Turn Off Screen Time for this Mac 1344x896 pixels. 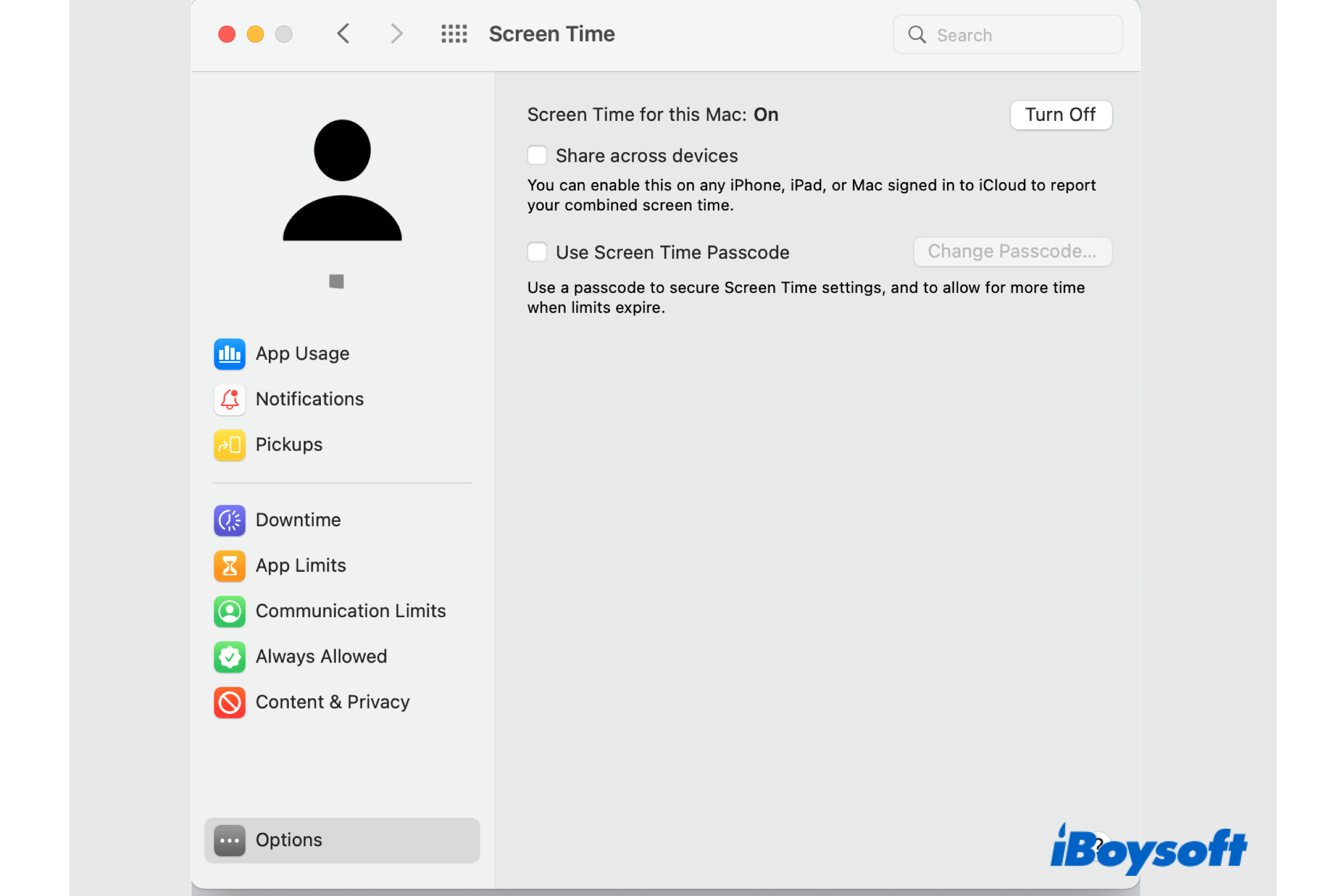point(1061,114)
